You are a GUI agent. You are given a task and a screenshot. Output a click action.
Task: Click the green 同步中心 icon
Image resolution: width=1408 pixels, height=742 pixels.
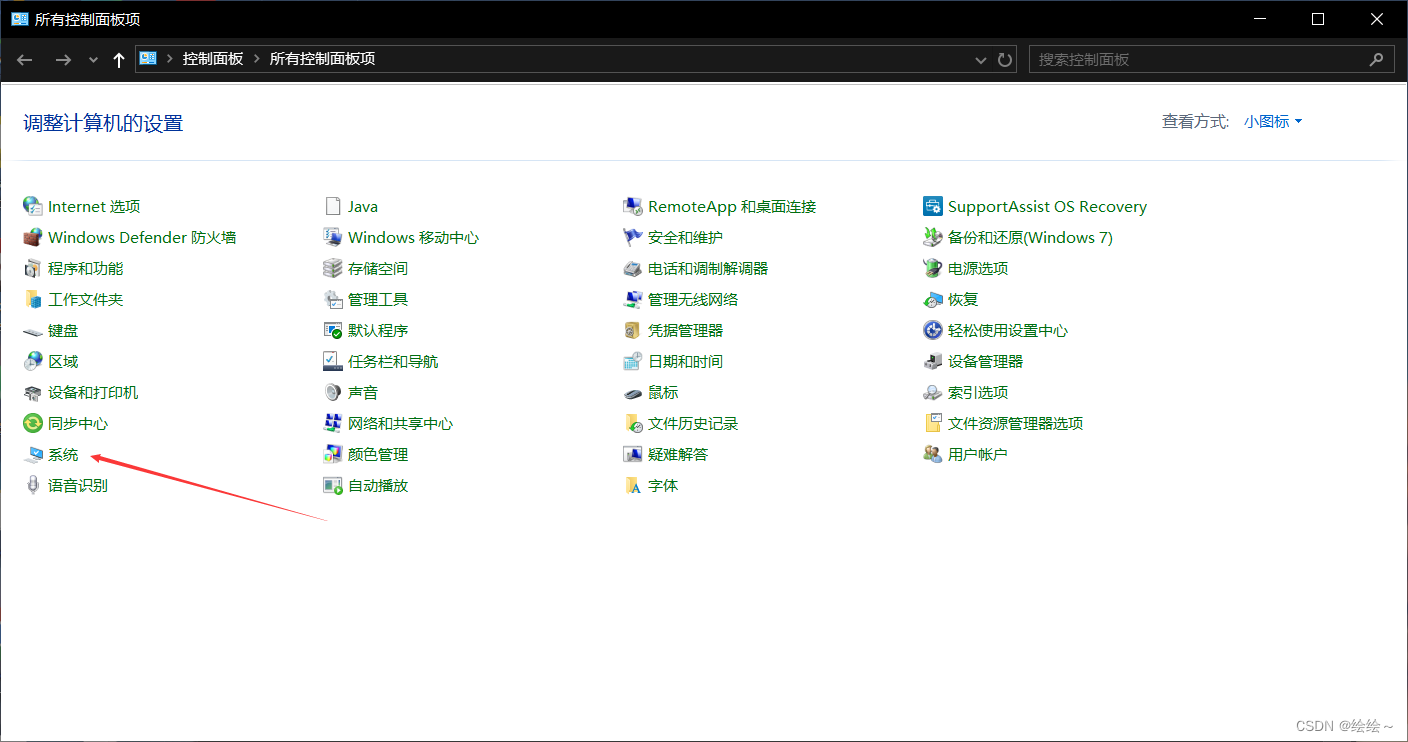coord(32,423)
